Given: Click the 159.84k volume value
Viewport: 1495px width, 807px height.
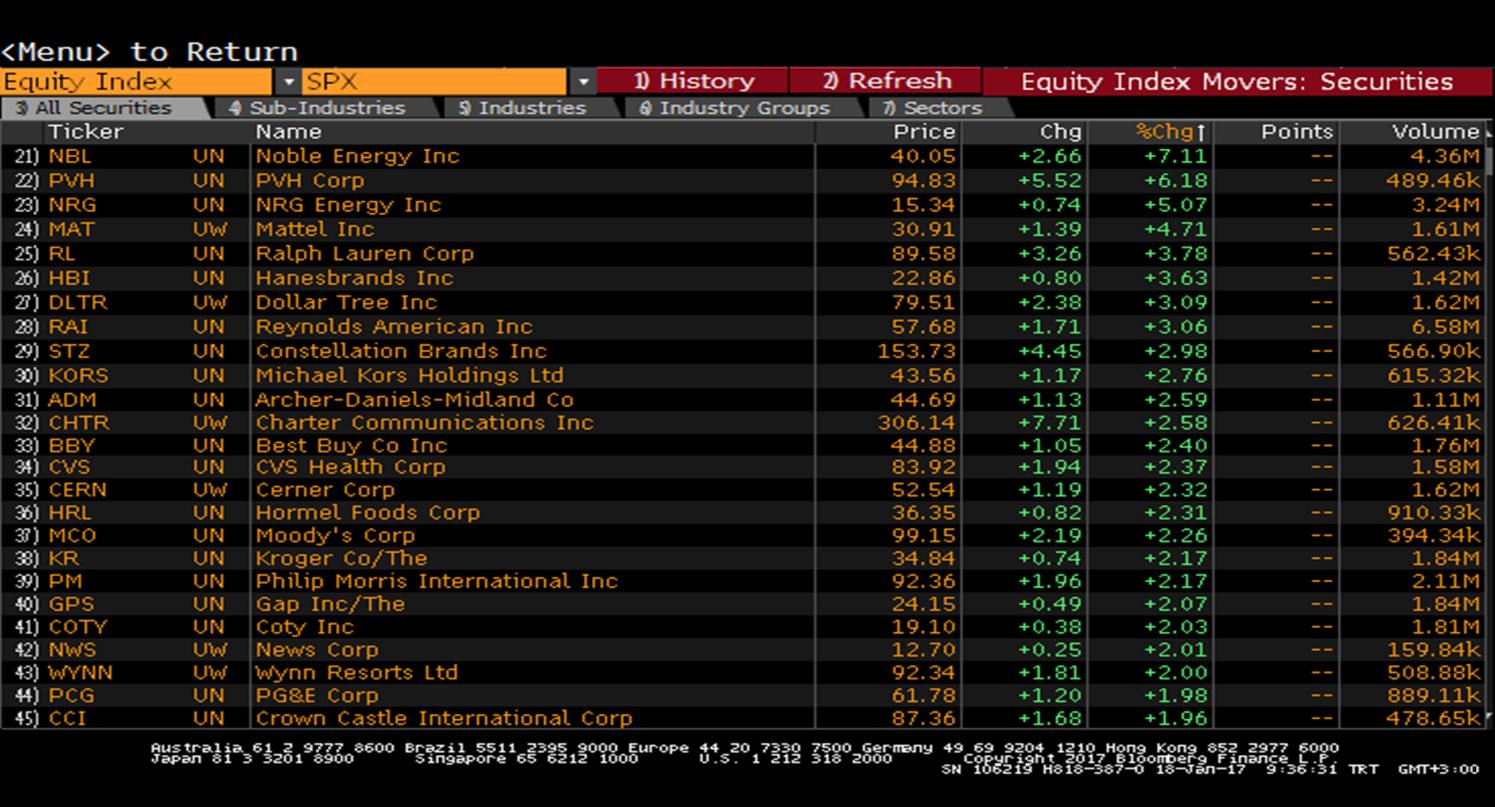Looking at the screenshot, I should [x=1432, y=650].
